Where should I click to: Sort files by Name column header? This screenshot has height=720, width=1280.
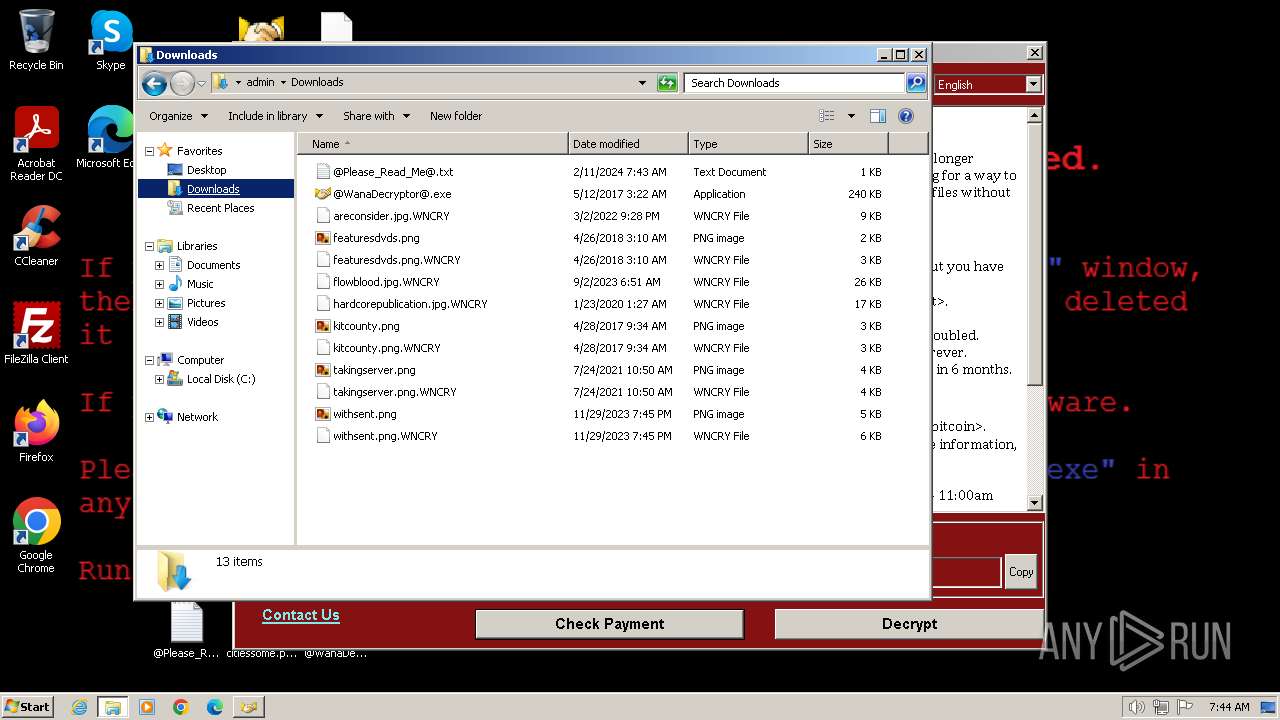click(433, 144)
